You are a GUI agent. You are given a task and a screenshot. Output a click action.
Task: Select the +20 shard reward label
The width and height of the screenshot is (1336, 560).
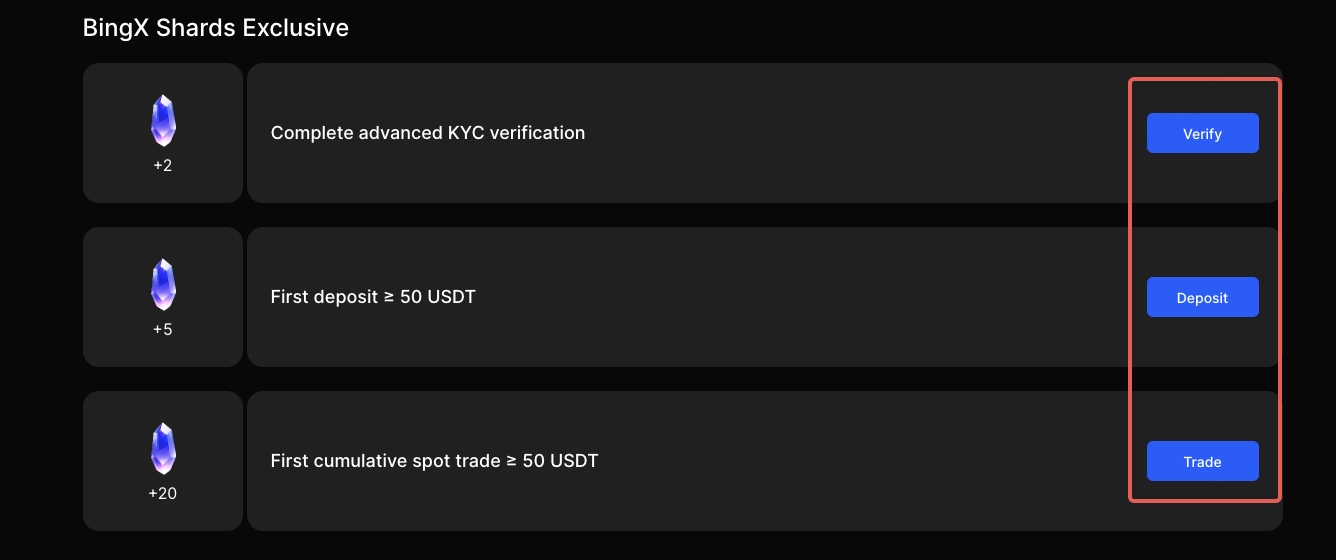pos(163,493)
